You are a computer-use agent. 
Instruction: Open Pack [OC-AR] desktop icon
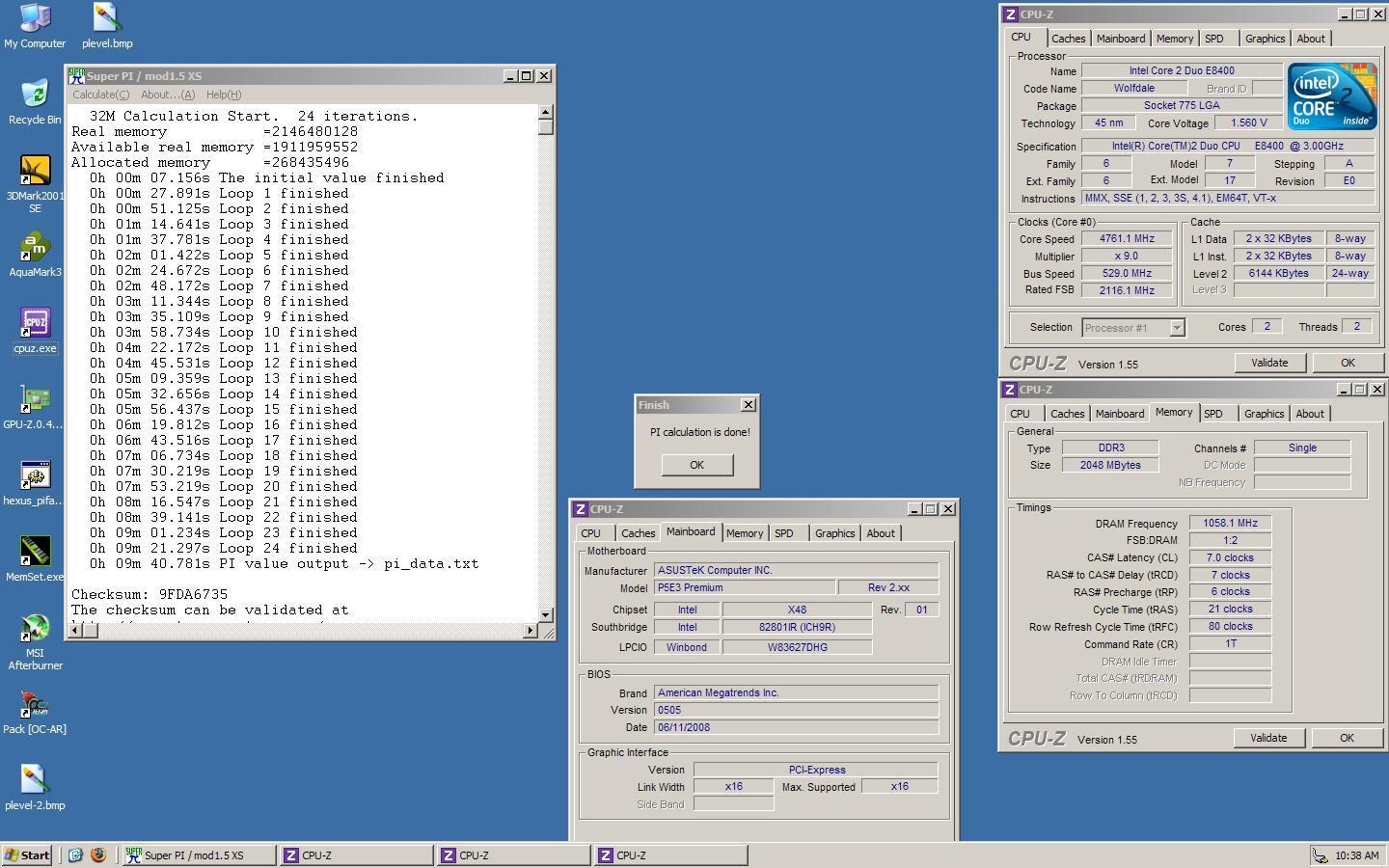point(35,712)
